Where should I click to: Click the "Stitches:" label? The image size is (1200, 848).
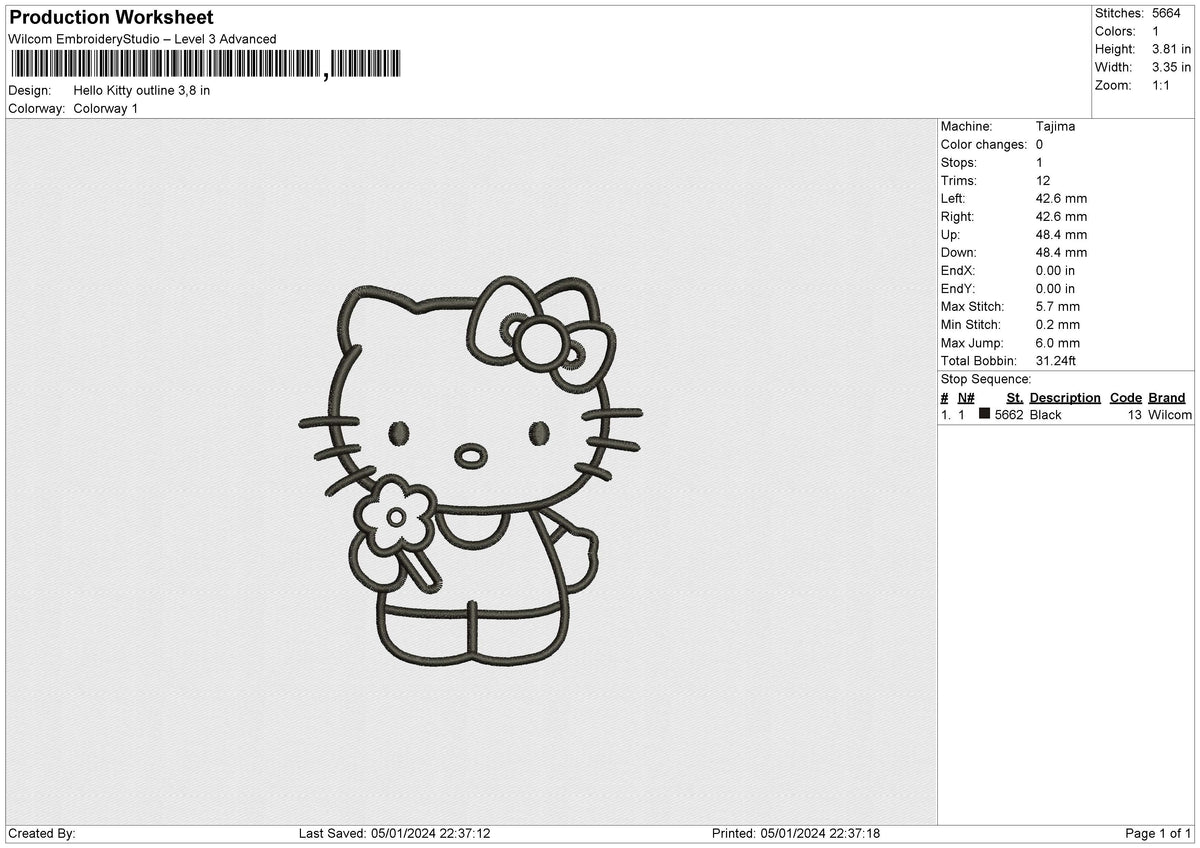(1119, 13)
